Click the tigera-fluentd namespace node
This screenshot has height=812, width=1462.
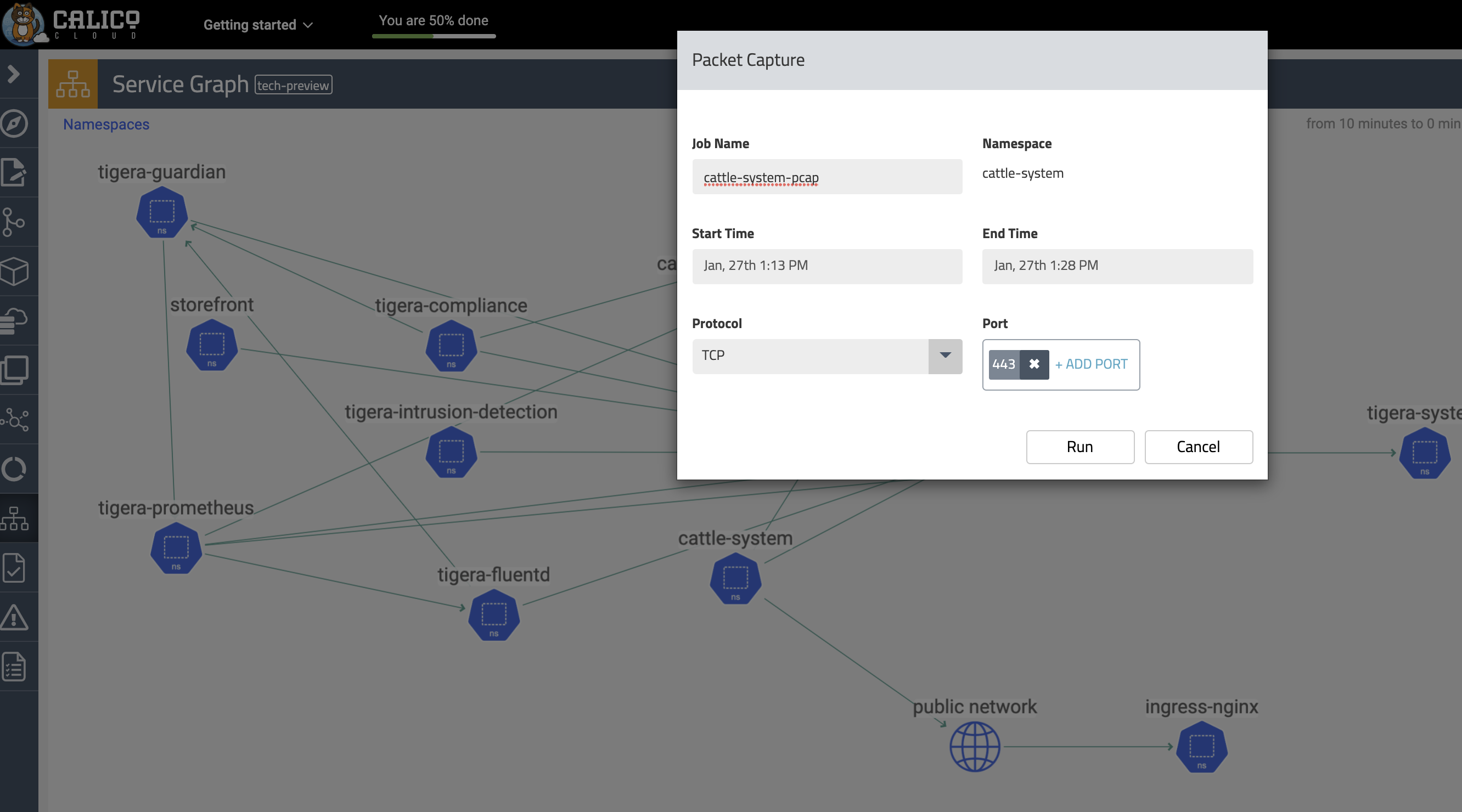pos(494,614)
